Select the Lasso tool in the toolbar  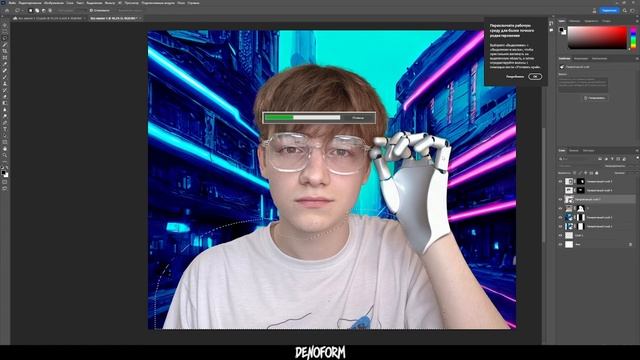5,38
